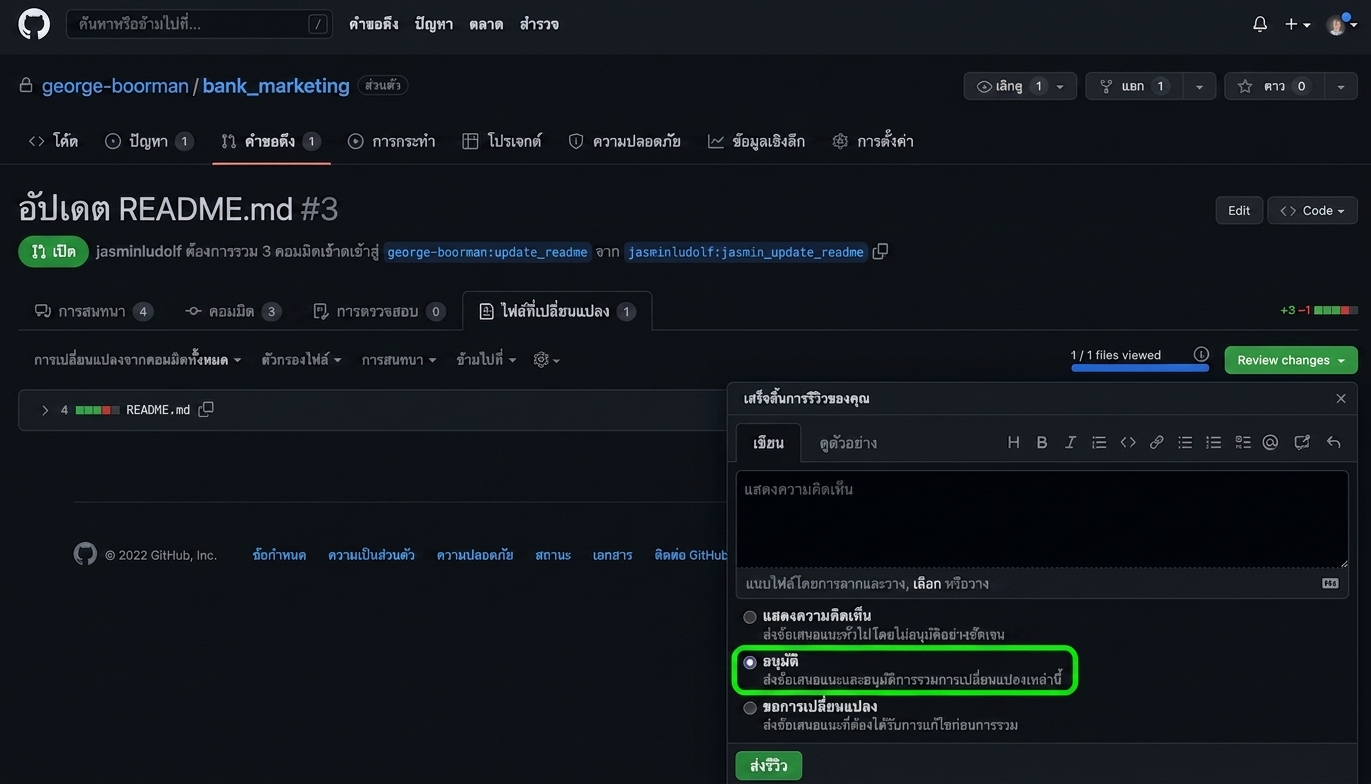This screenshot has height=784, width=1371.
Task: Open the plus create-new dropdown in header
Action: click(1297, 25)
